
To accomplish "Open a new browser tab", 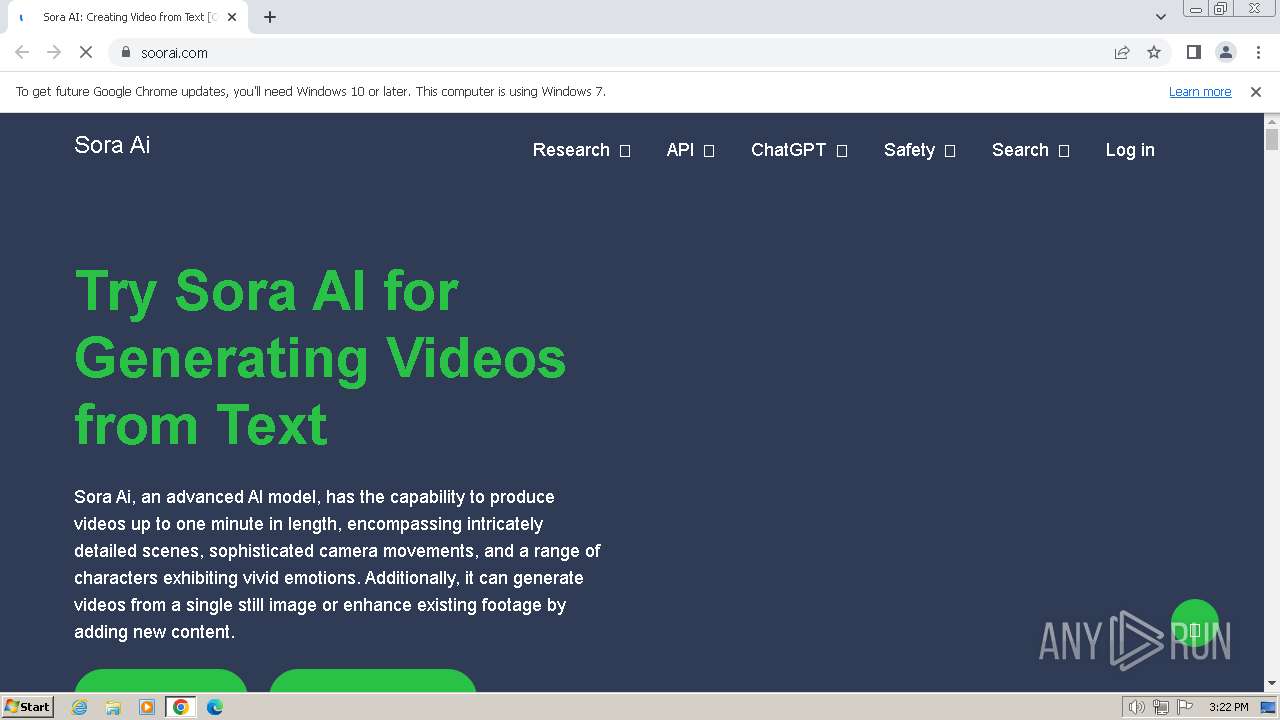I will pyautogui.click(x=270, y=17).
